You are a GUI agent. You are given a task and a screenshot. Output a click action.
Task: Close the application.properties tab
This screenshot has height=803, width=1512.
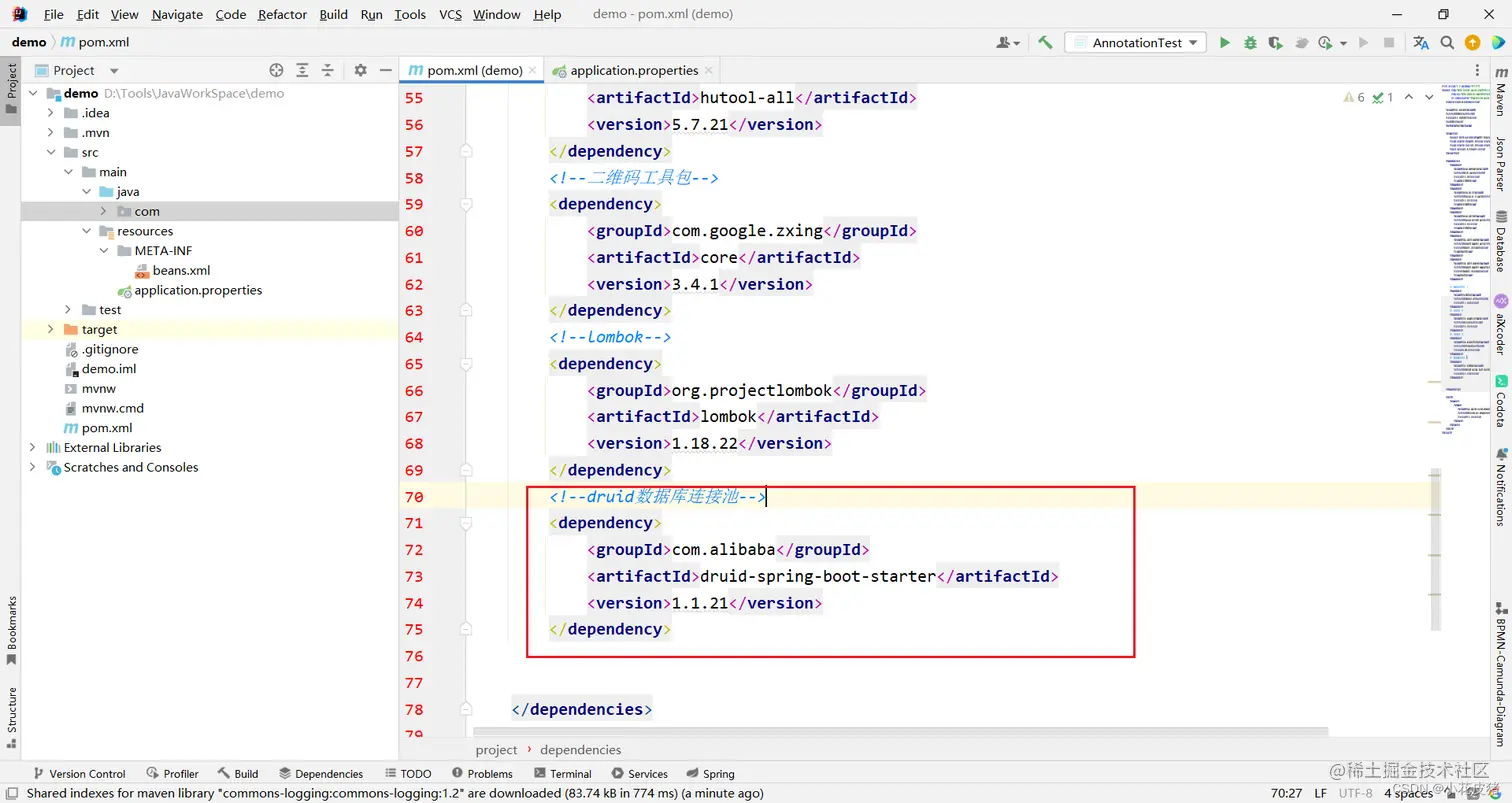point(709,70)
